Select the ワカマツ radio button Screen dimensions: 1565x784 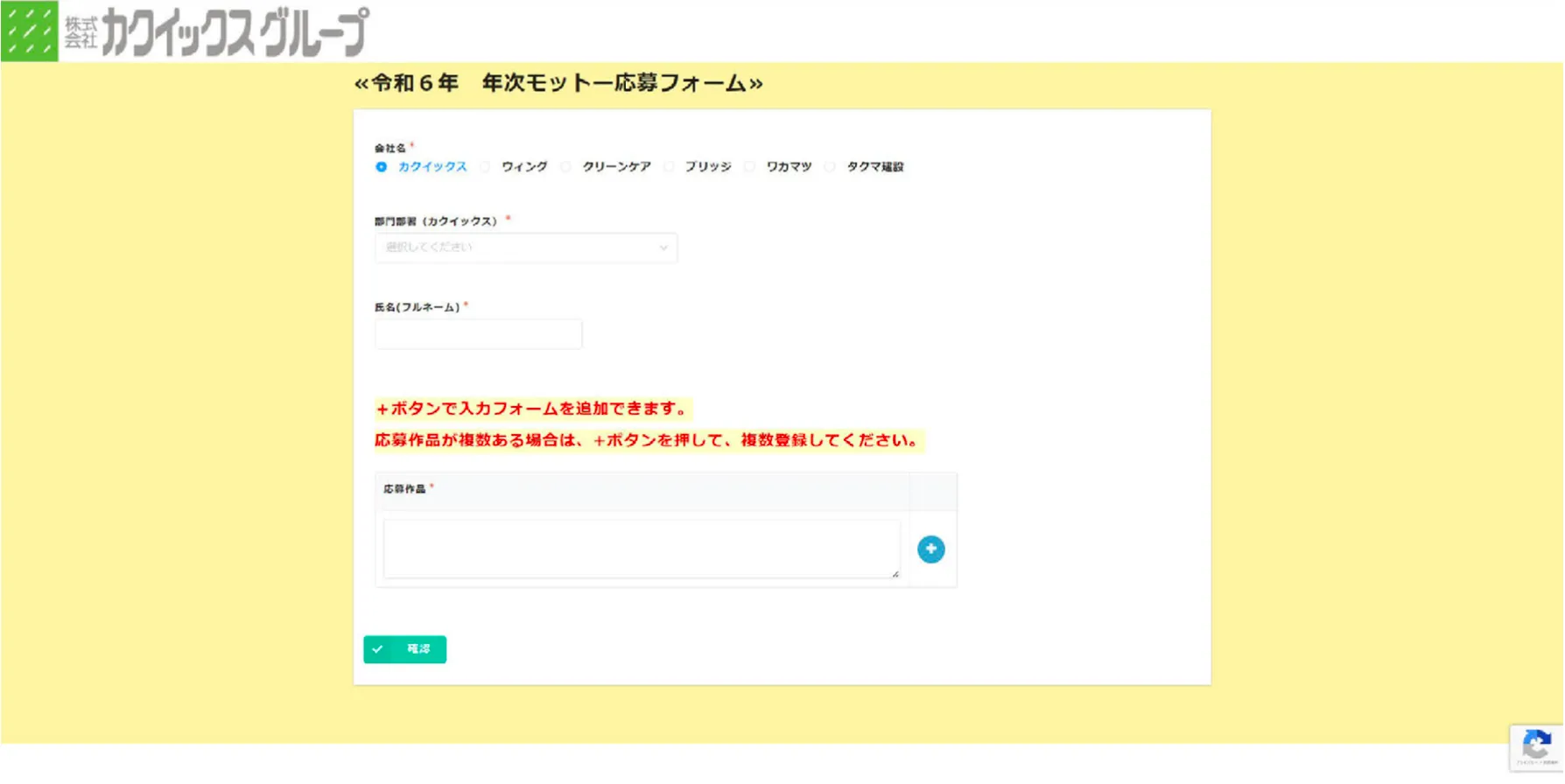coord(750,167)
